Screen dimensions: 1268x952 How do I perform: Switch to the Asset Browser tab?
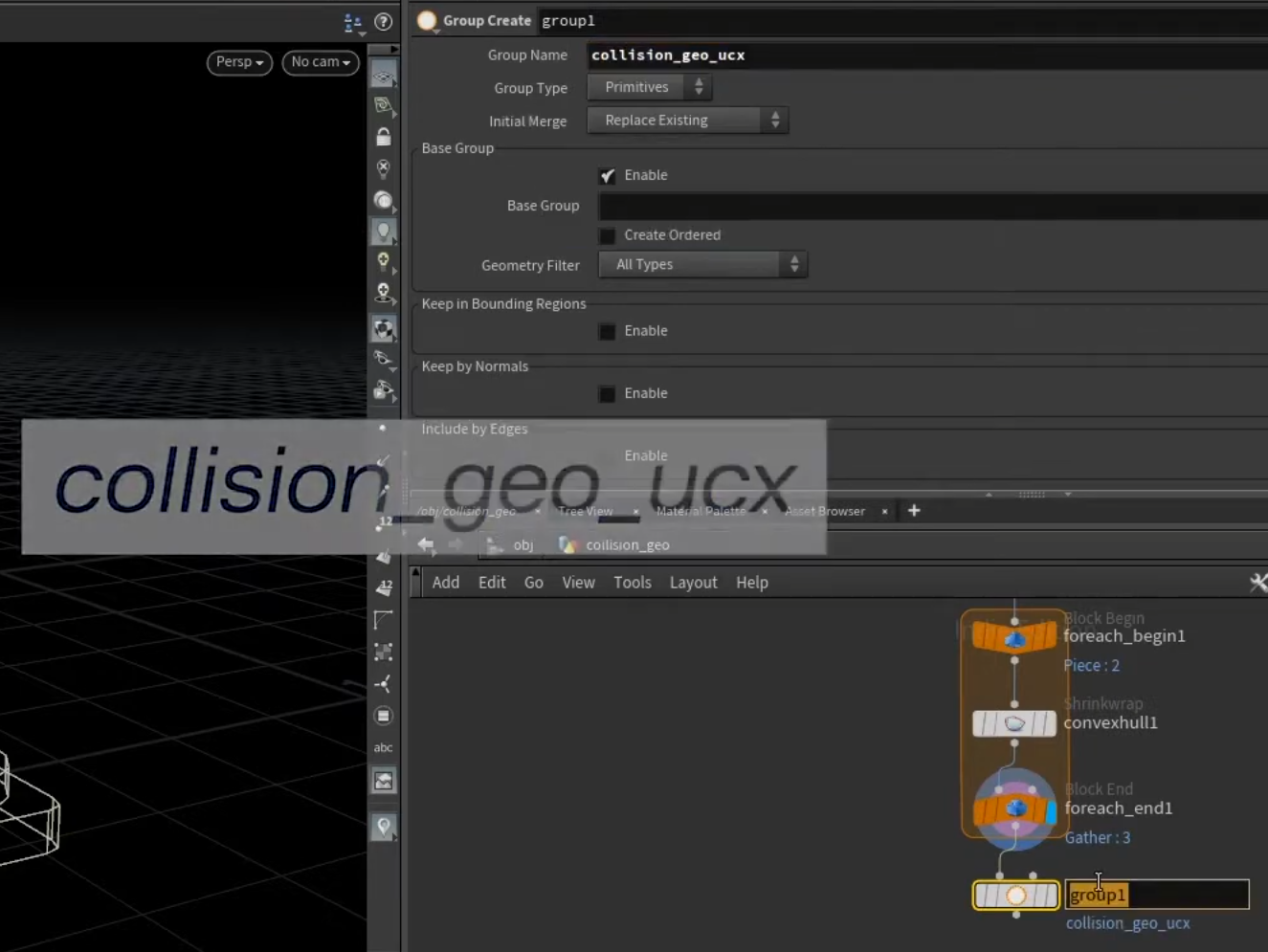825,511
